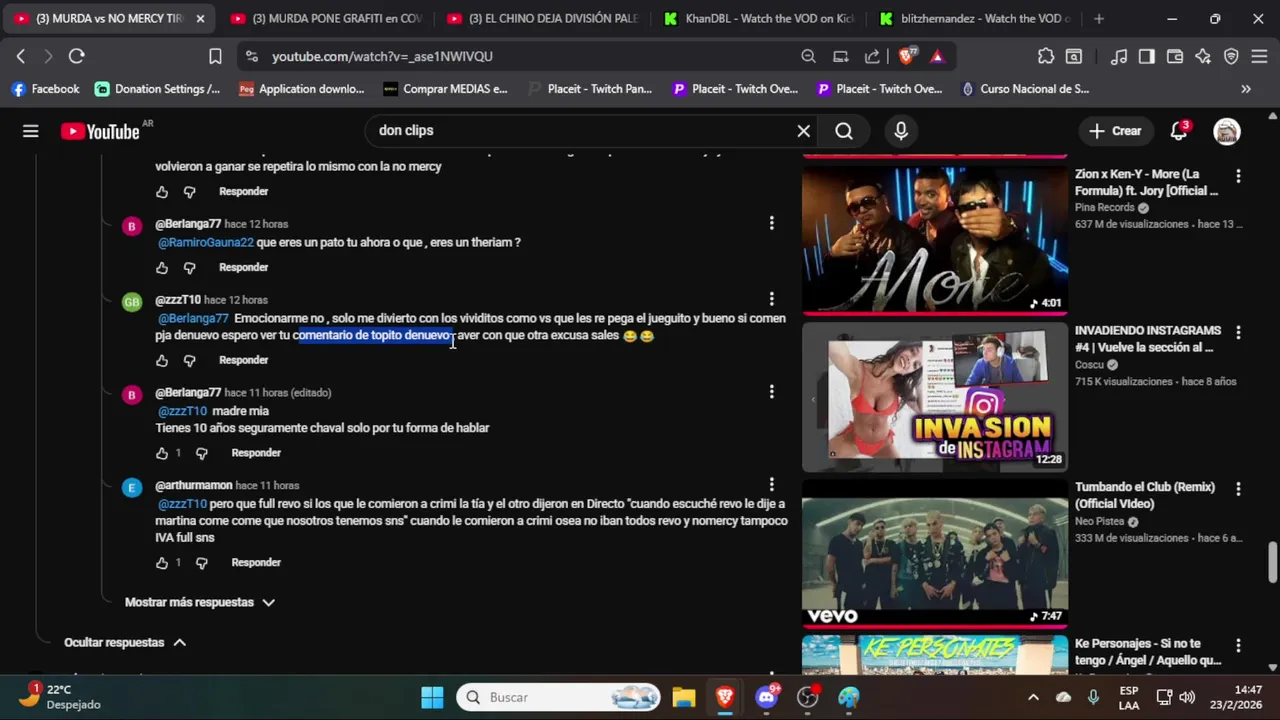Show more bookmarks chevron
This screenshot has height=720, width=1280.
[x=1245, y=89]
